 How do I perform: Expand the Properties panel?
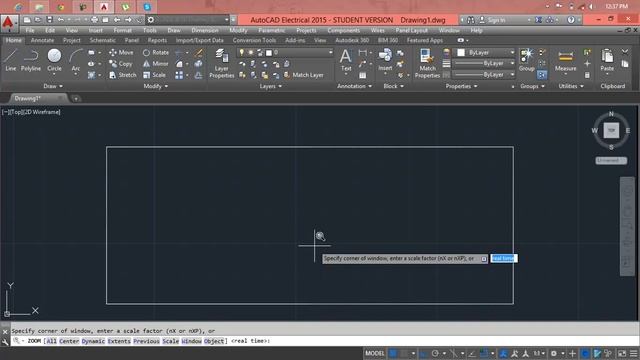(461, 86)
